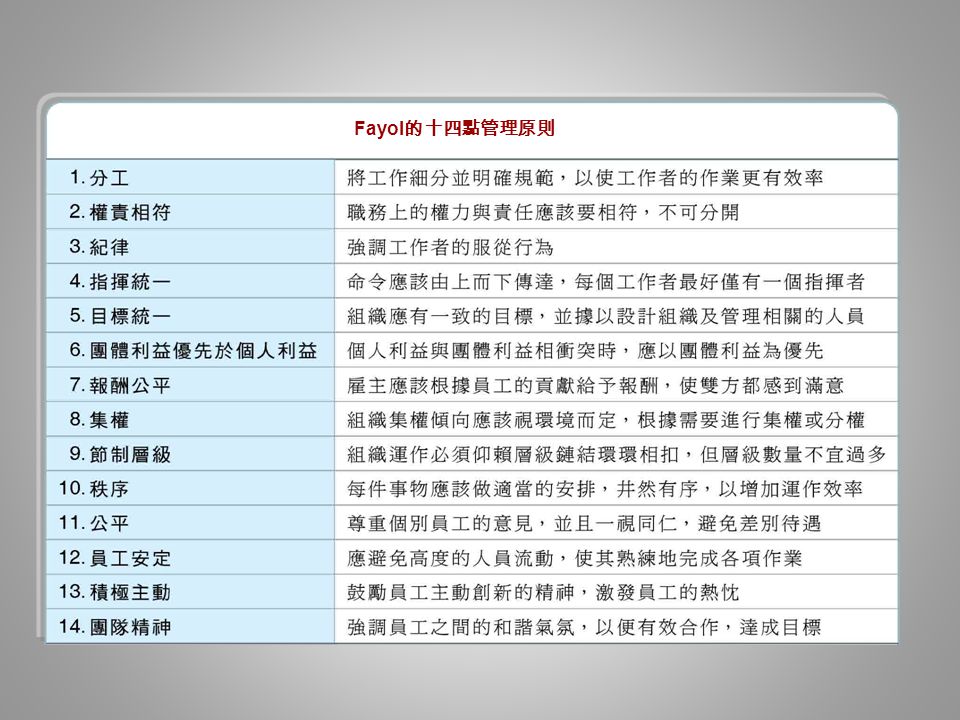
Task: Click the description beginning '個人利益與團體利益相衝突時'
Action: [585, 350]
